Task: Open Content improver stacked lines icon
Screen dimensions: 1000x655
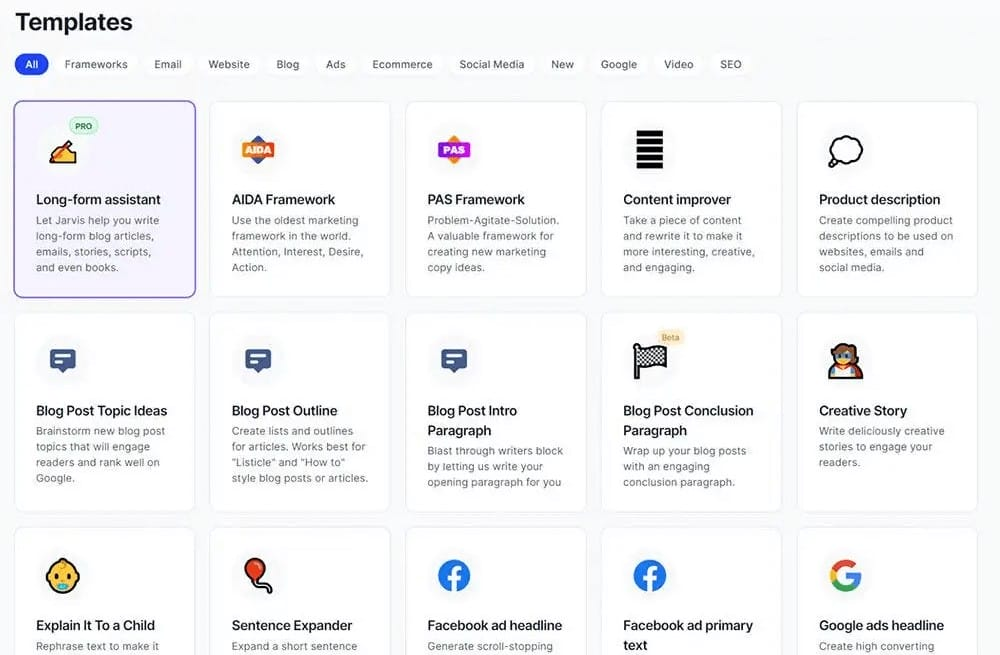Action: click(x=649, y=150)
